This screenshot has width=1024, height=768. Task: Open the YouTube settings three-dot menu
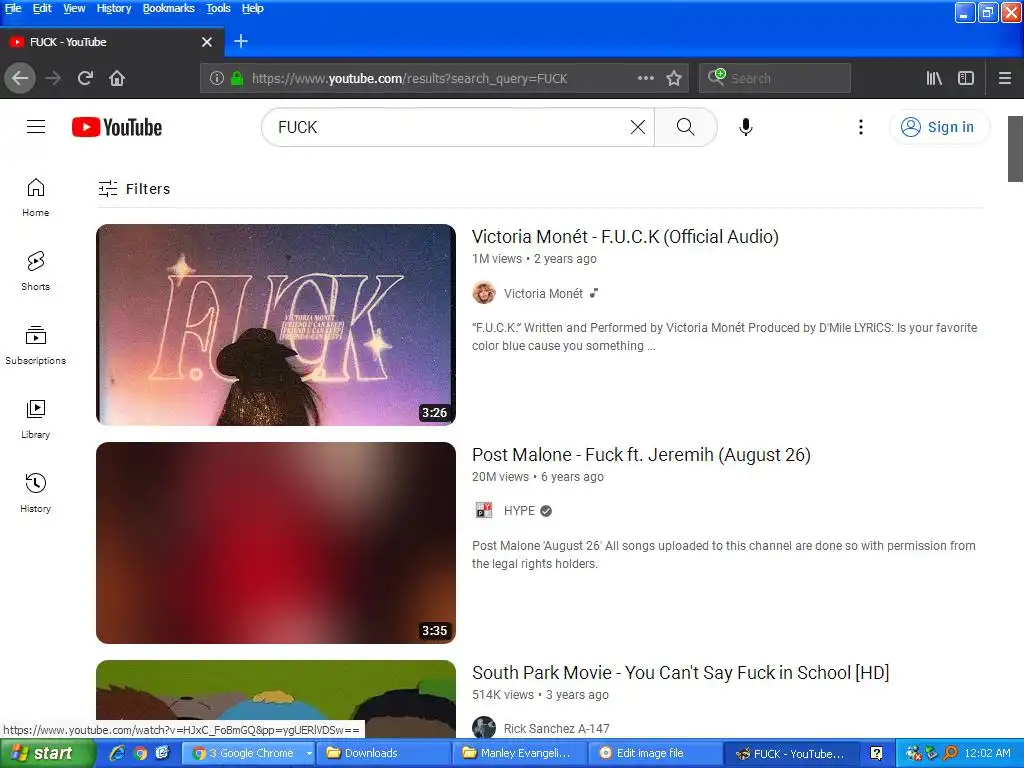861,127
